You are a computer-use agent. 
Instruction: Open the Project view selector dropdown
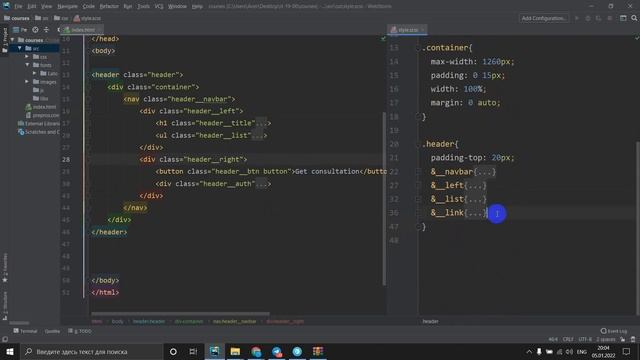tap(20, 30)
